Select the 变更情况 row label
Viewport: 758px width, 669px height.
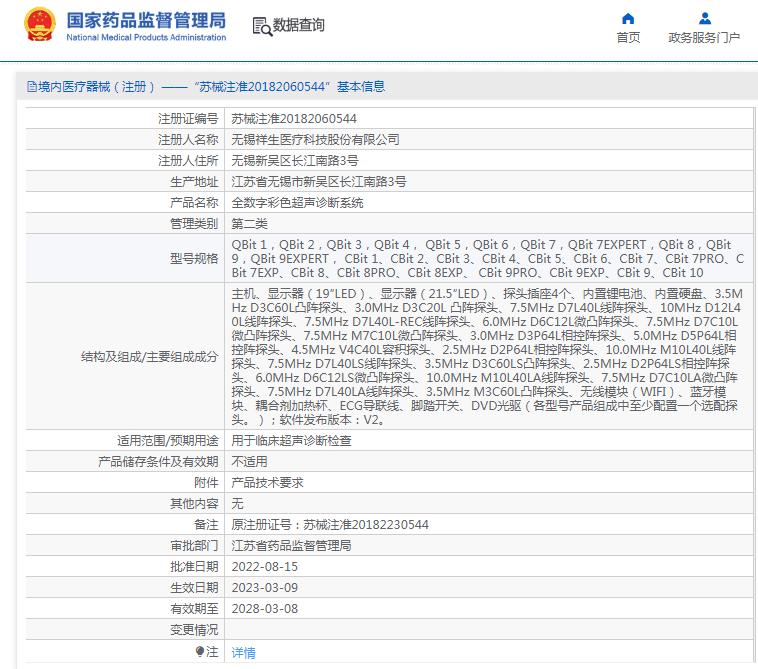194,630
